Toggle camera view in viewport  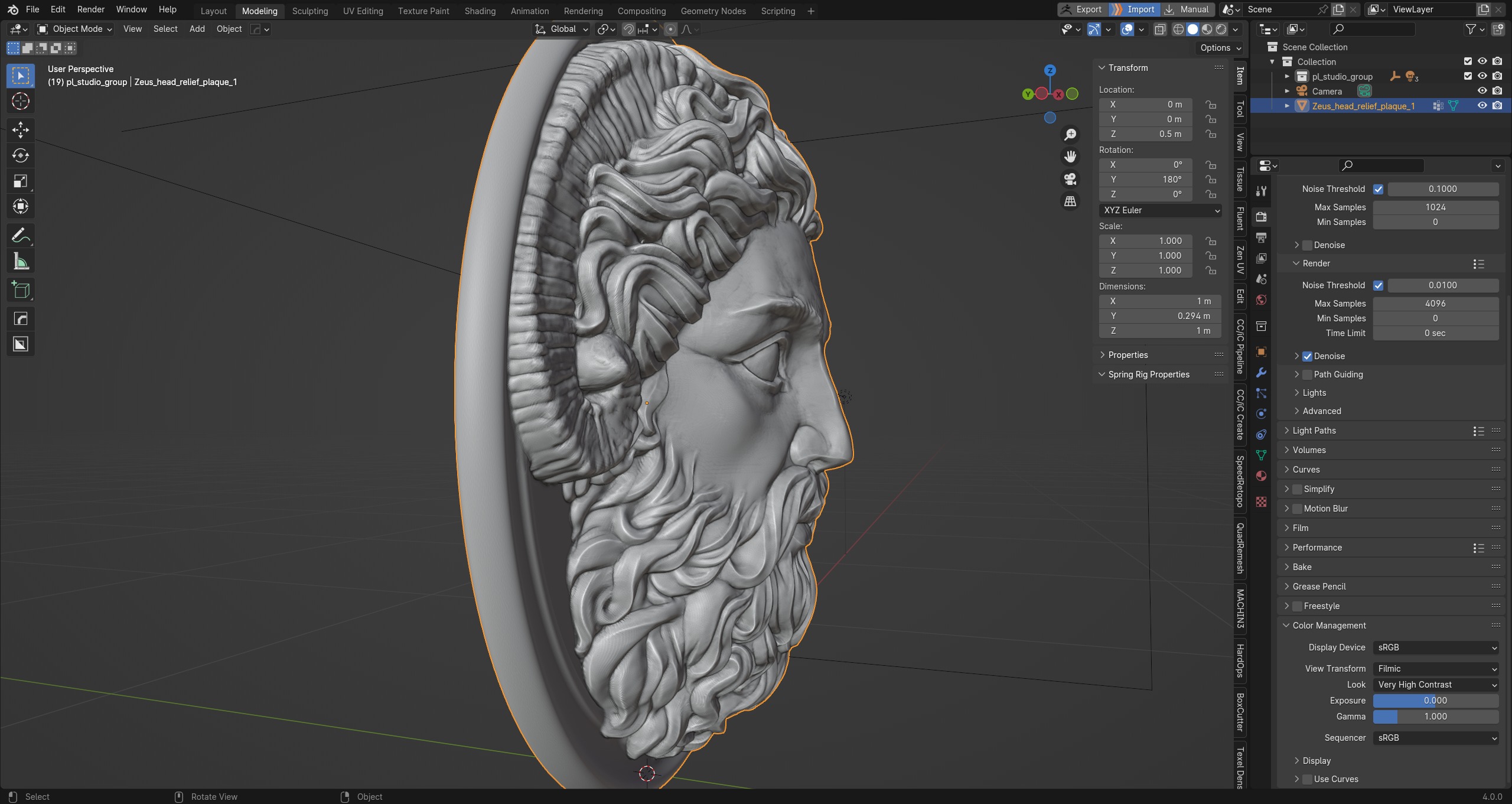[1070, 179]
